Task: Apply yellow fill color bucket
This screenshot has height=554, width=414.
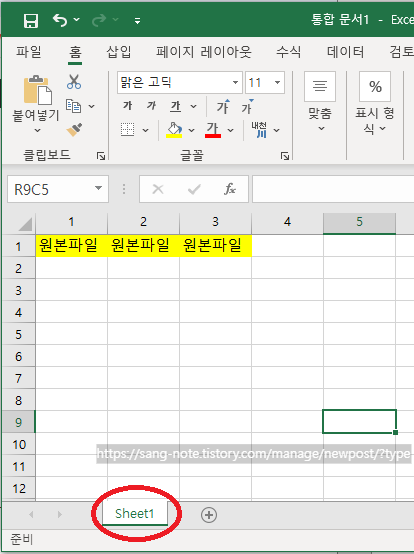Action: pyautogui.click(x=174, y=130)
